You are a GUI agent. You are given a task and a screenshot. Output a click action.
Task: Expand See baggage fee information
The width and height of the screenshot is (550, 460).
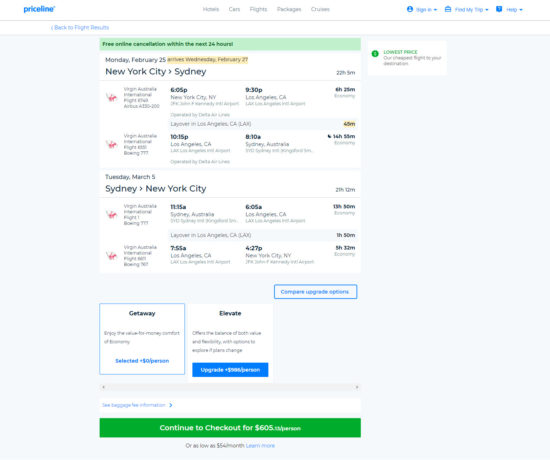[x=137, y=405]
